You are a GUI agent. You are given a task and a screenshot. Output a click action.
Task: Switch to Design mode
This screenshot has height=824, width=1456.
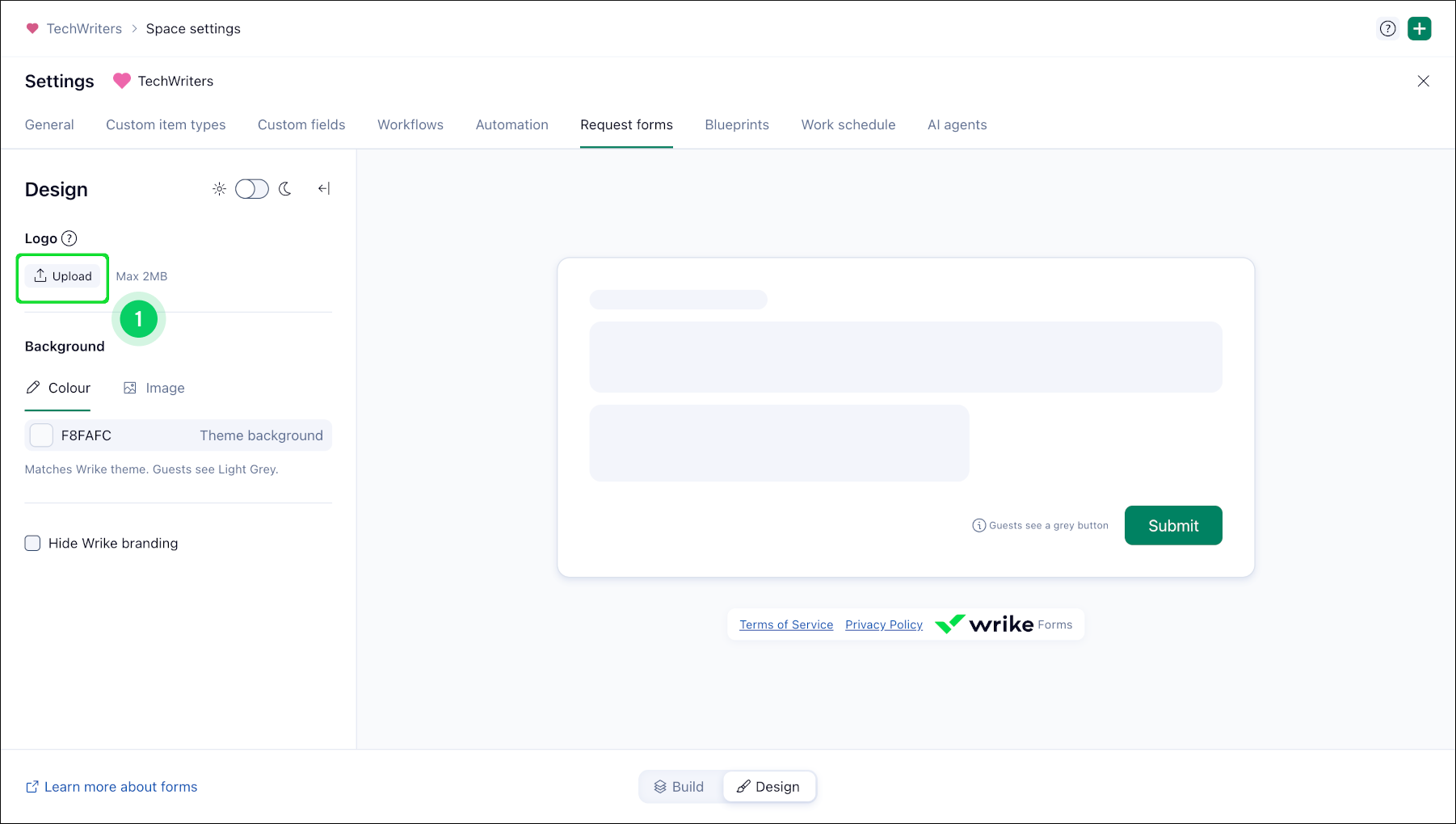tap(768, 787)
